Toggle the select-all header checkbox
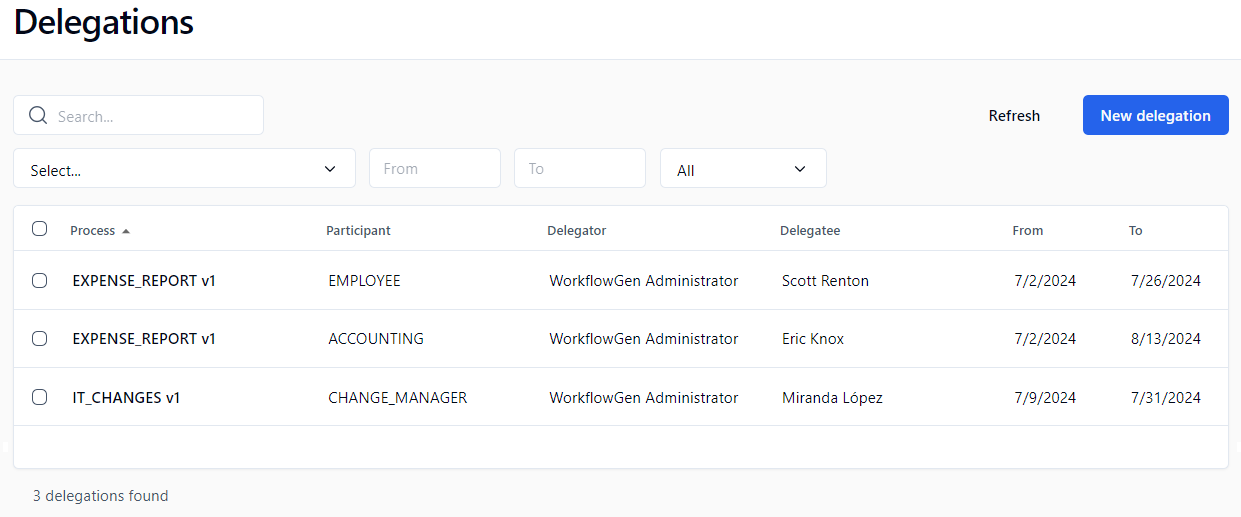The image size is (1241, 517). [40, 229]
